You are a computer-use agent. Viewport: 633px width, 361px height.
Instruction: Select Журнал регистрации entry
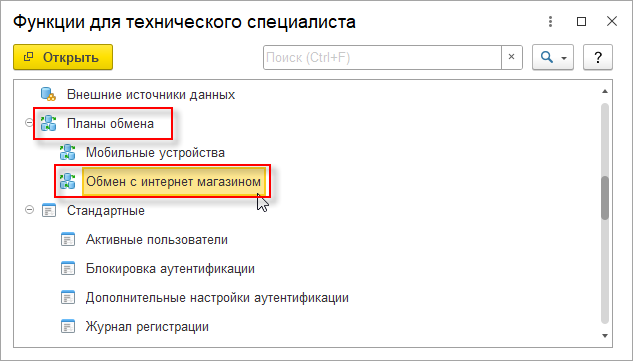pyautogui.click(x=147, y=327)
